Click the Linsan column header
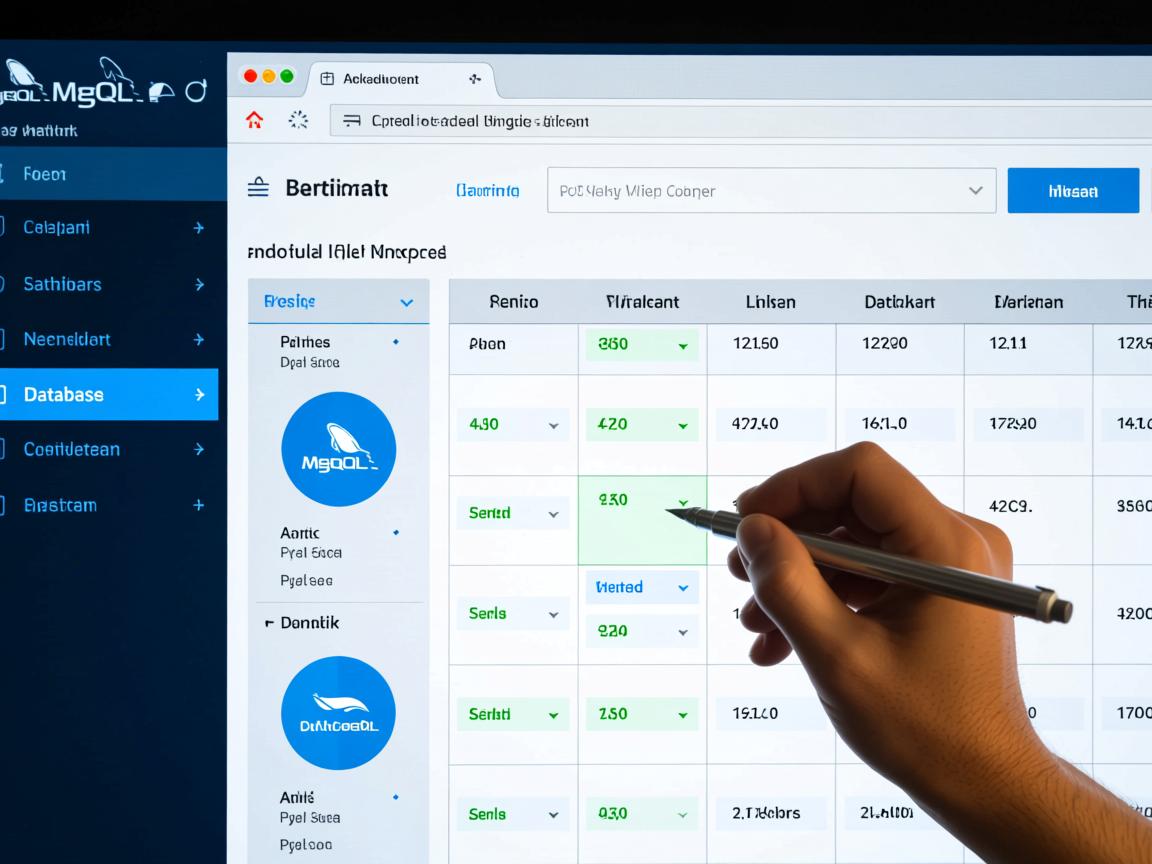The image size is (1152, 864). click(x=770, y=301)
